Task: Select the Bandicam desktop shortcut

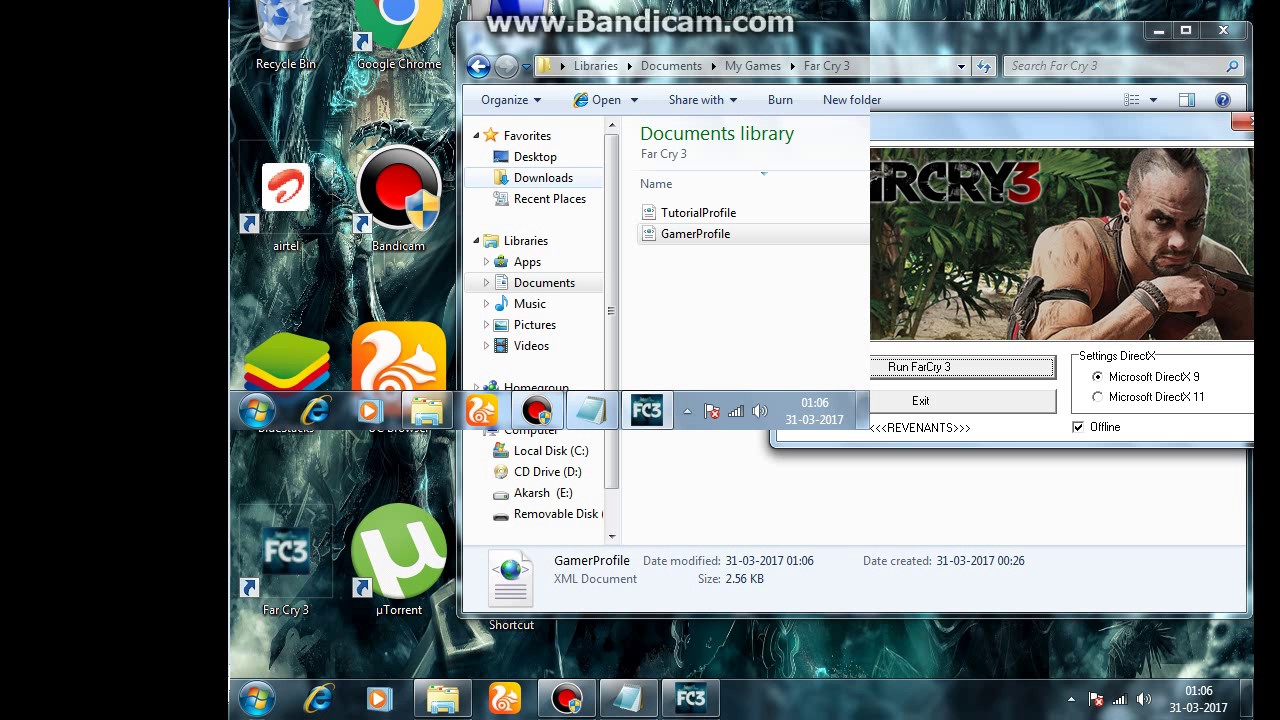Action: pyautogui.click(x=398, y=200)
